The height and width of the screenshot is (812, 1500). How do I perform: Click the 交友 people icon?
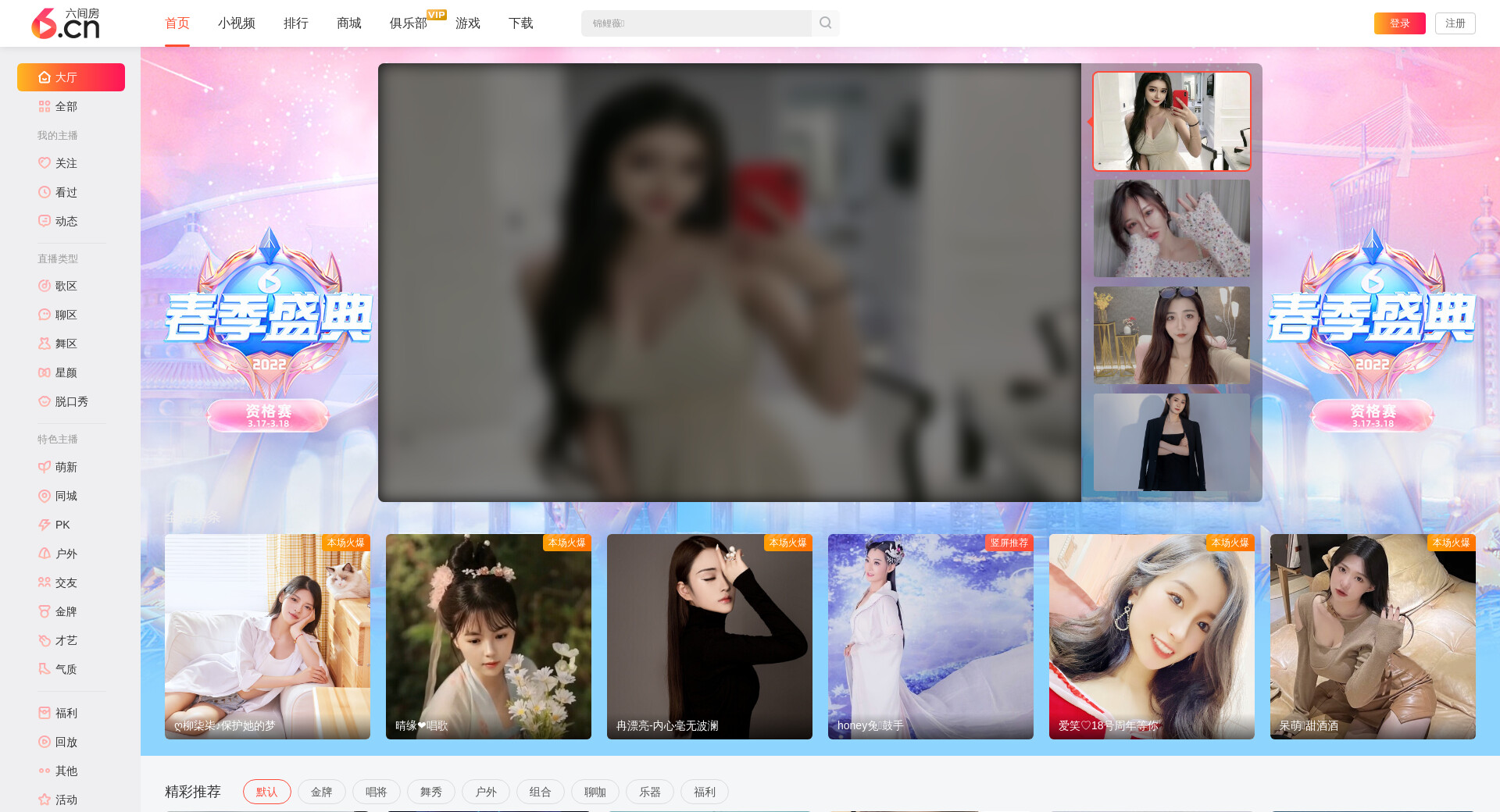(x=45, y=582)
